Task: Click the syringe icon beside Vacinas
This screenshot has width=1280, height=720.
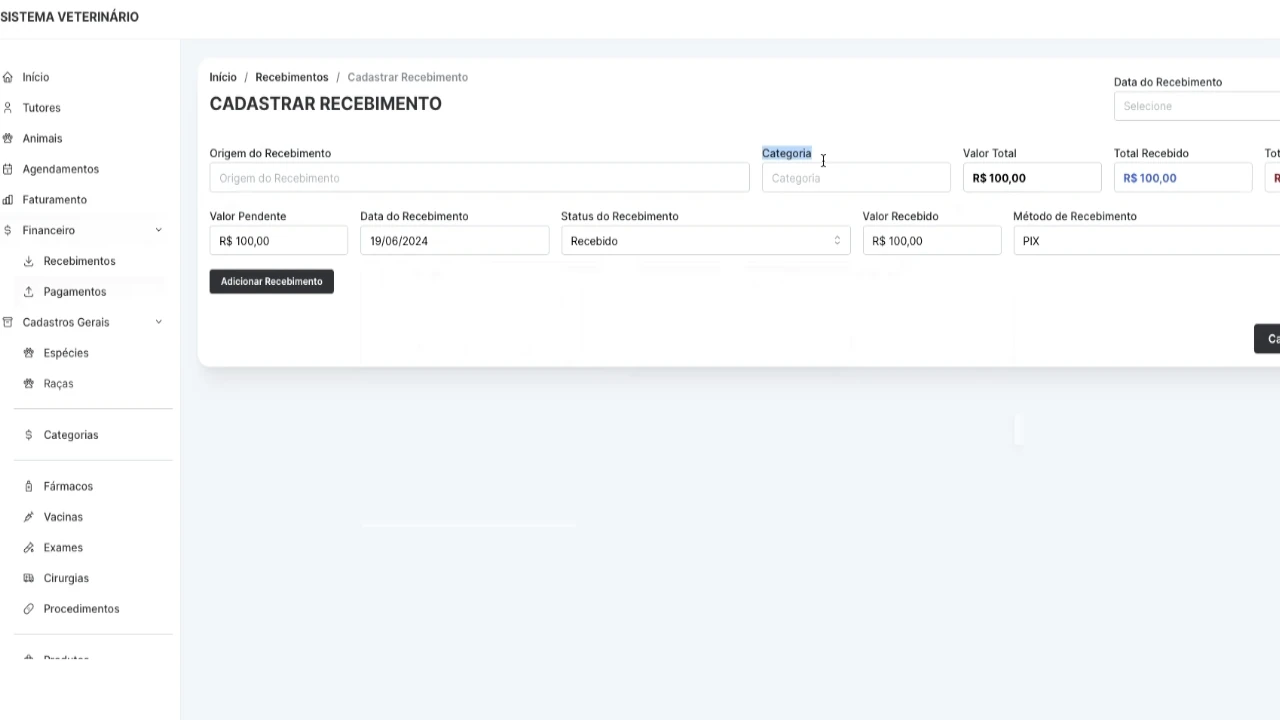Action: point(29,517)
